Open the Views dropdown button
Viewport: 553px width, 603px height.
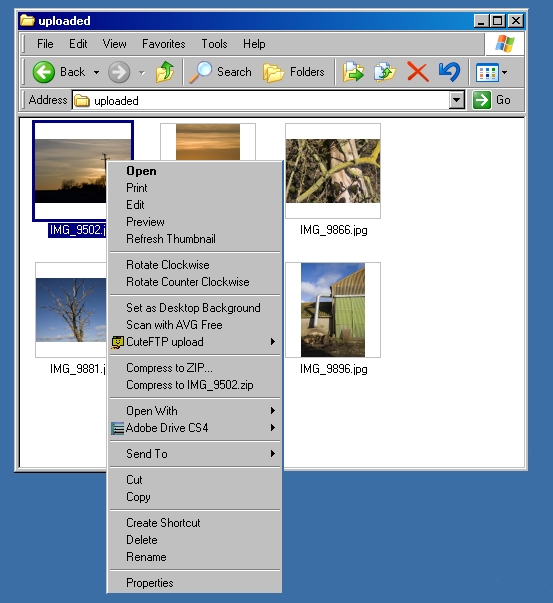491,72
